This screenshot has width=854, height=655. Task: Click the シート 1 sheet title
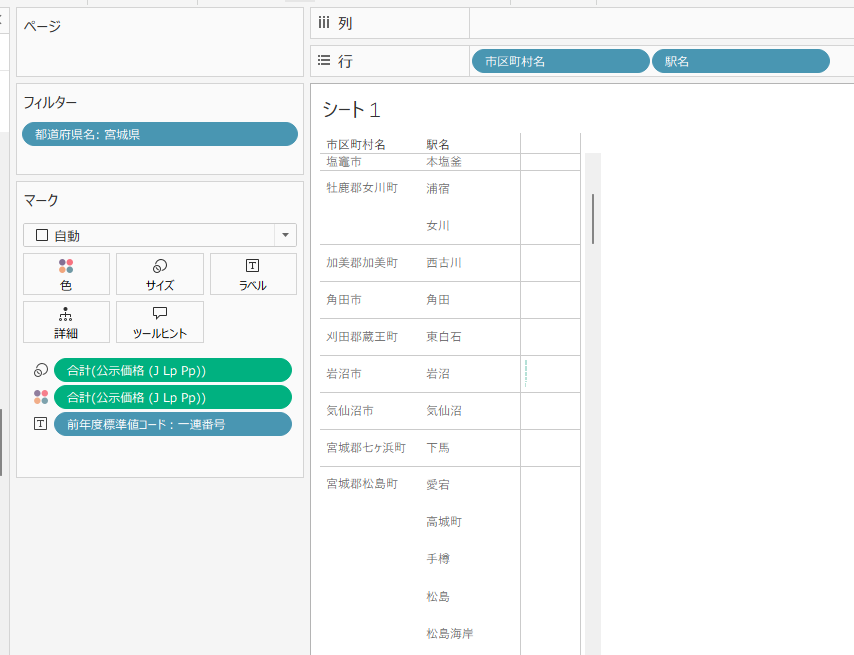pyautogui.click(x=351, y=110)
